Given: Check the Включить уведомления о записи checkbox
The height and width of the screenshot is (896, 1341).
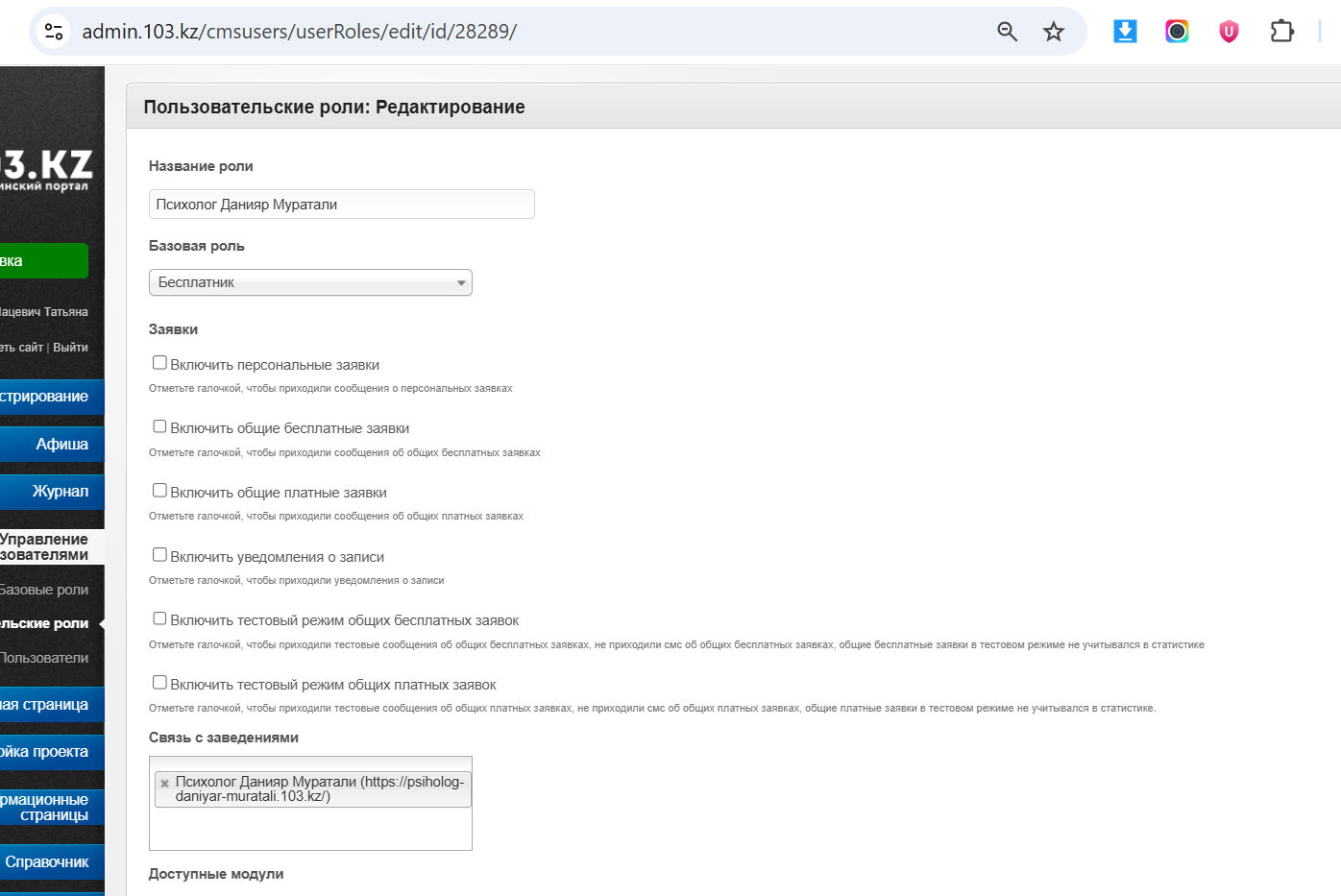Looking at the screenshot, I should (159, 555).
